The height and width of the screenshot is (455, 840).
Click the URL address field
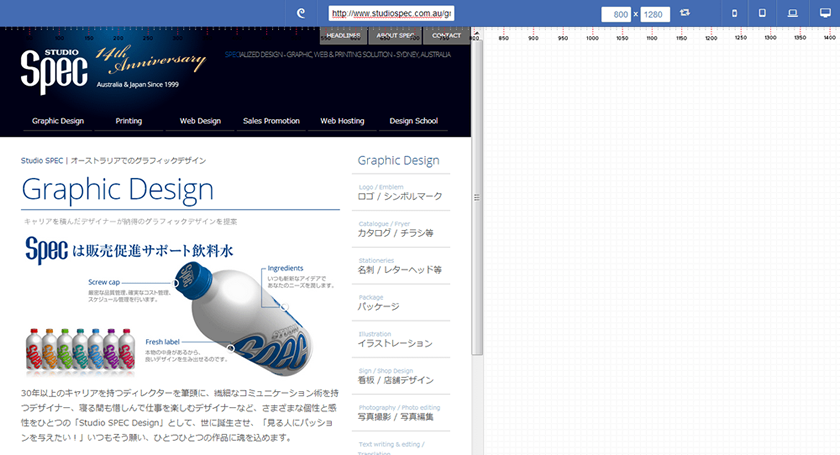click(391, 14)
